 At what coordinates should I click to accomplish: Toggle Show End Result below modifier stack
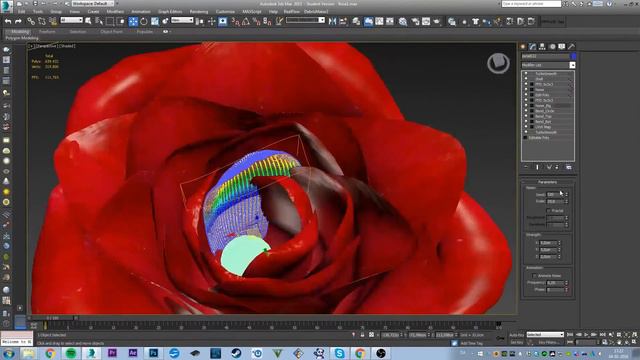click(x=537, y=167)
